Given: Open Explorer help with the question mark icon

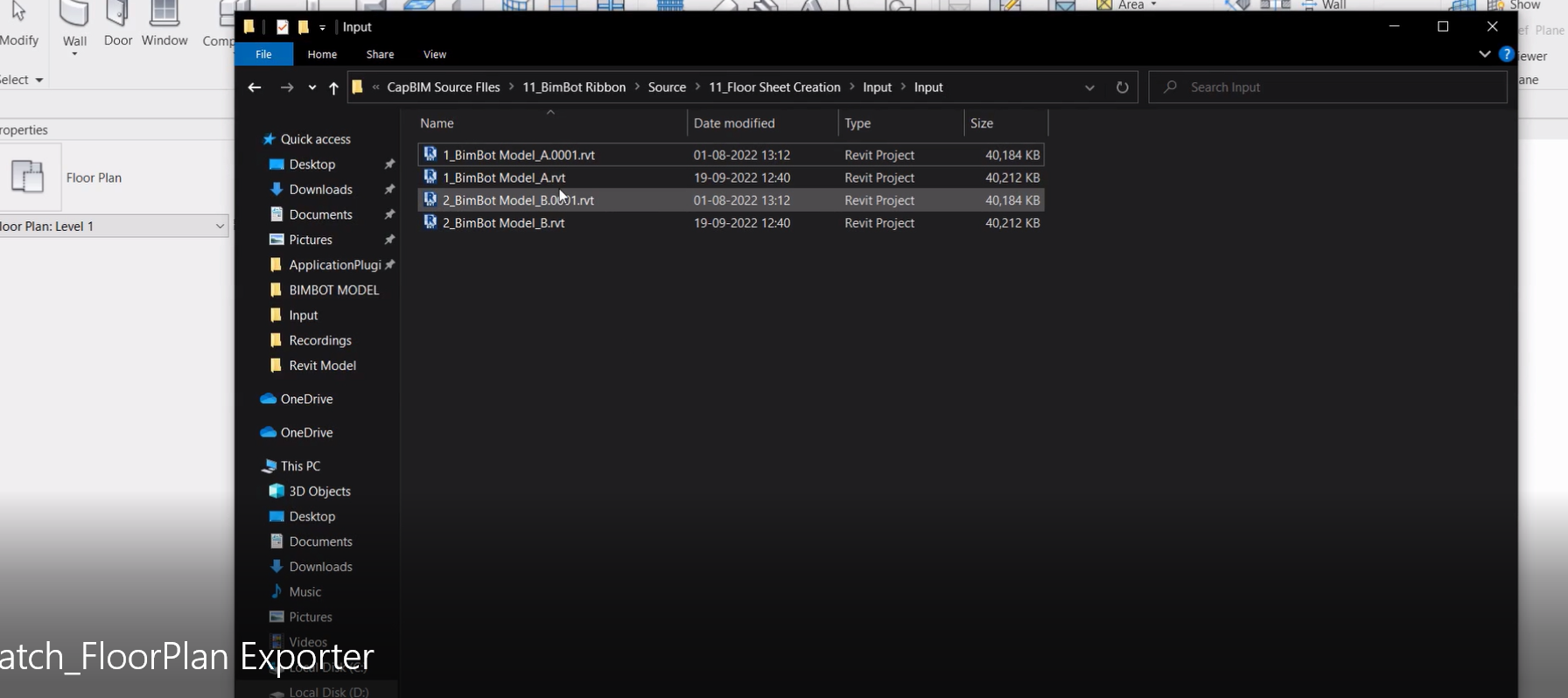Looking at the screenshot, I should 1506,54.
